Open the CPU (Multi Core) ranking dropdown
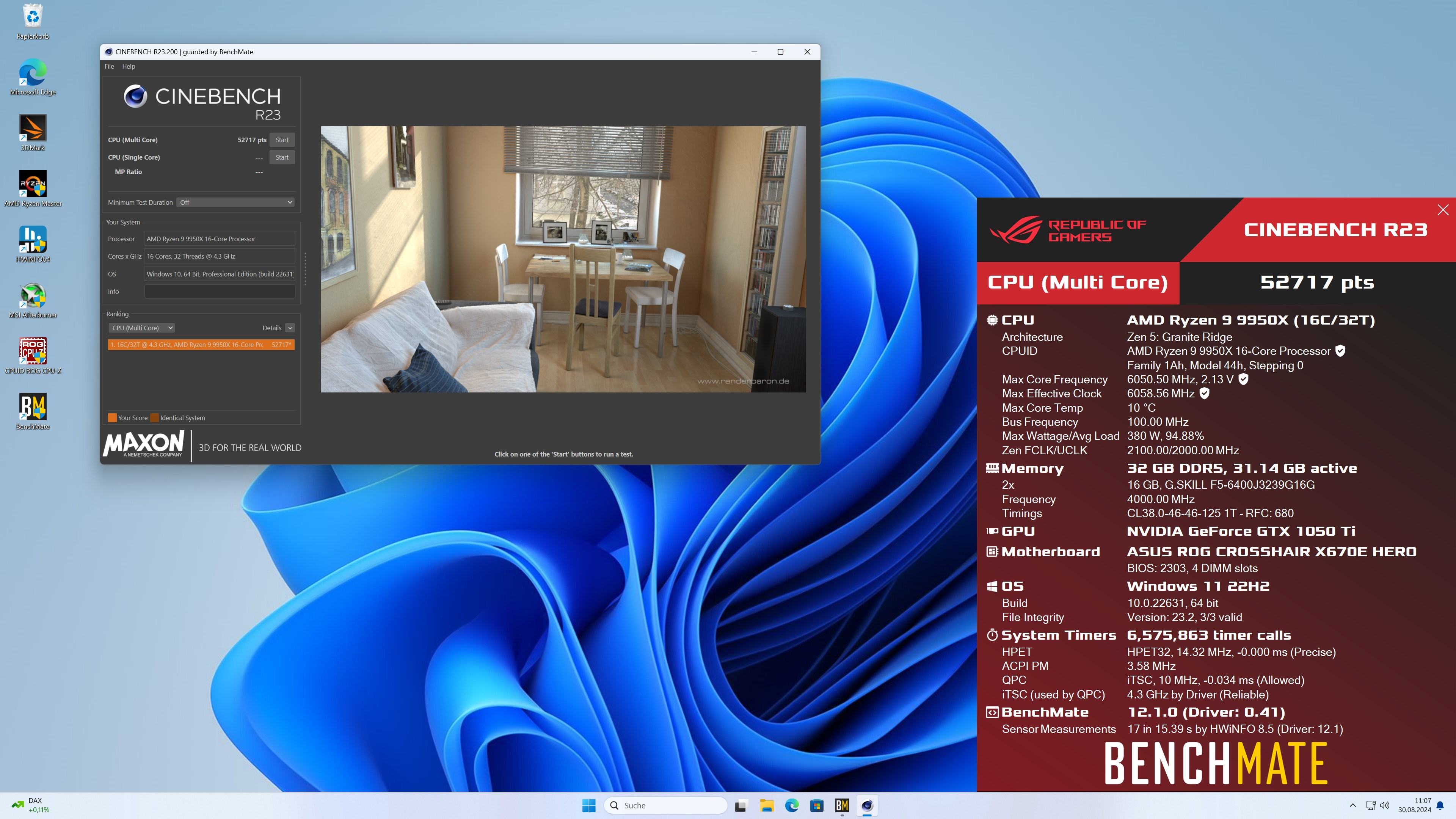 (x=142, y=328)
